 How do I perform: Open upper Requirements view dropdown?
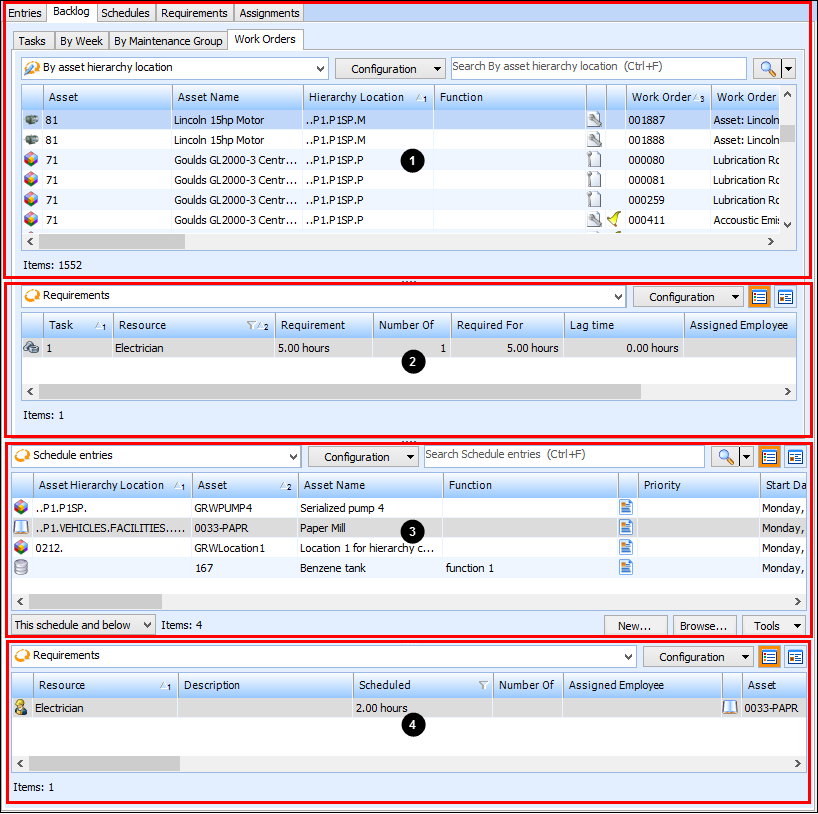pyautogui.click(x=618, y=297)
